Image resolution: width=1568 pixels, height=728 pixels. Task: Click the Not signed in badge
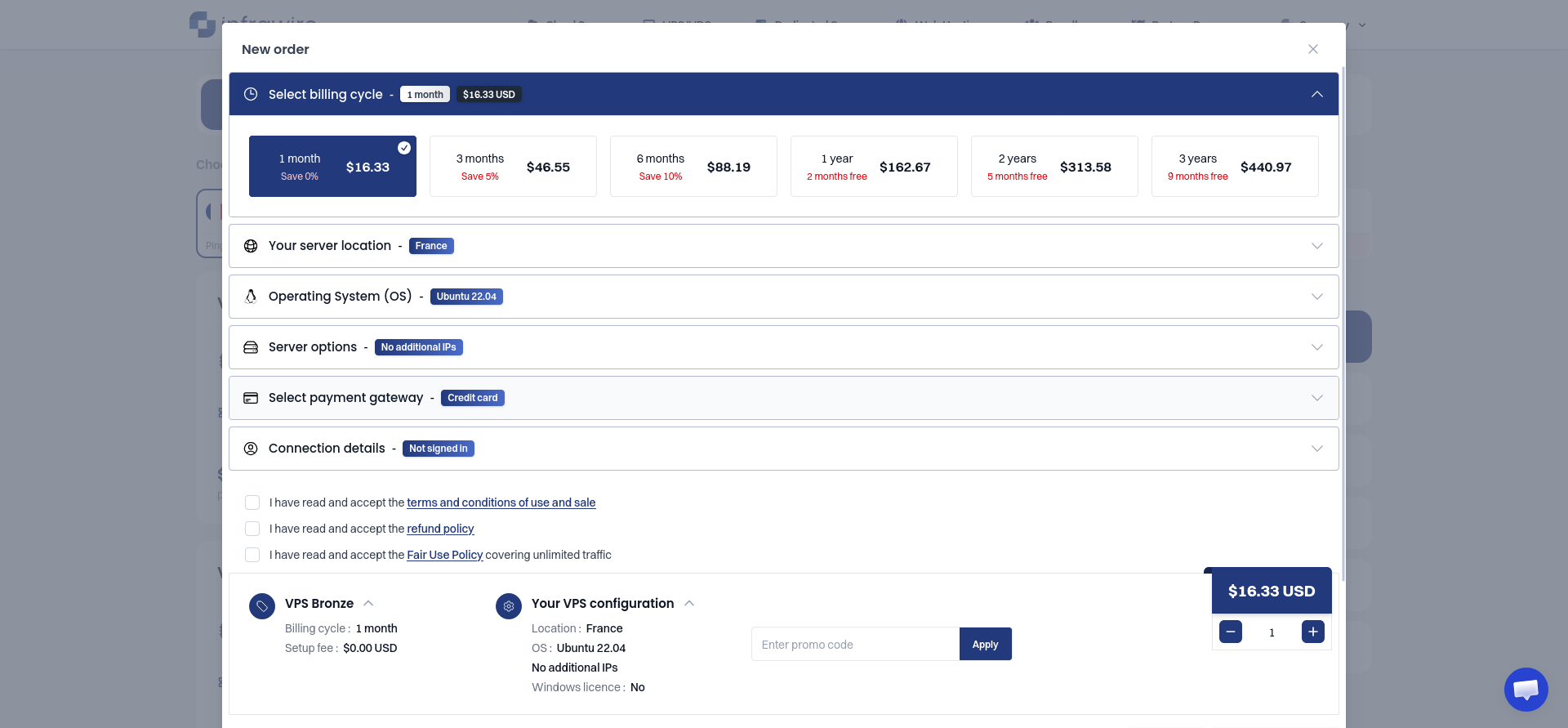point(439,449)
